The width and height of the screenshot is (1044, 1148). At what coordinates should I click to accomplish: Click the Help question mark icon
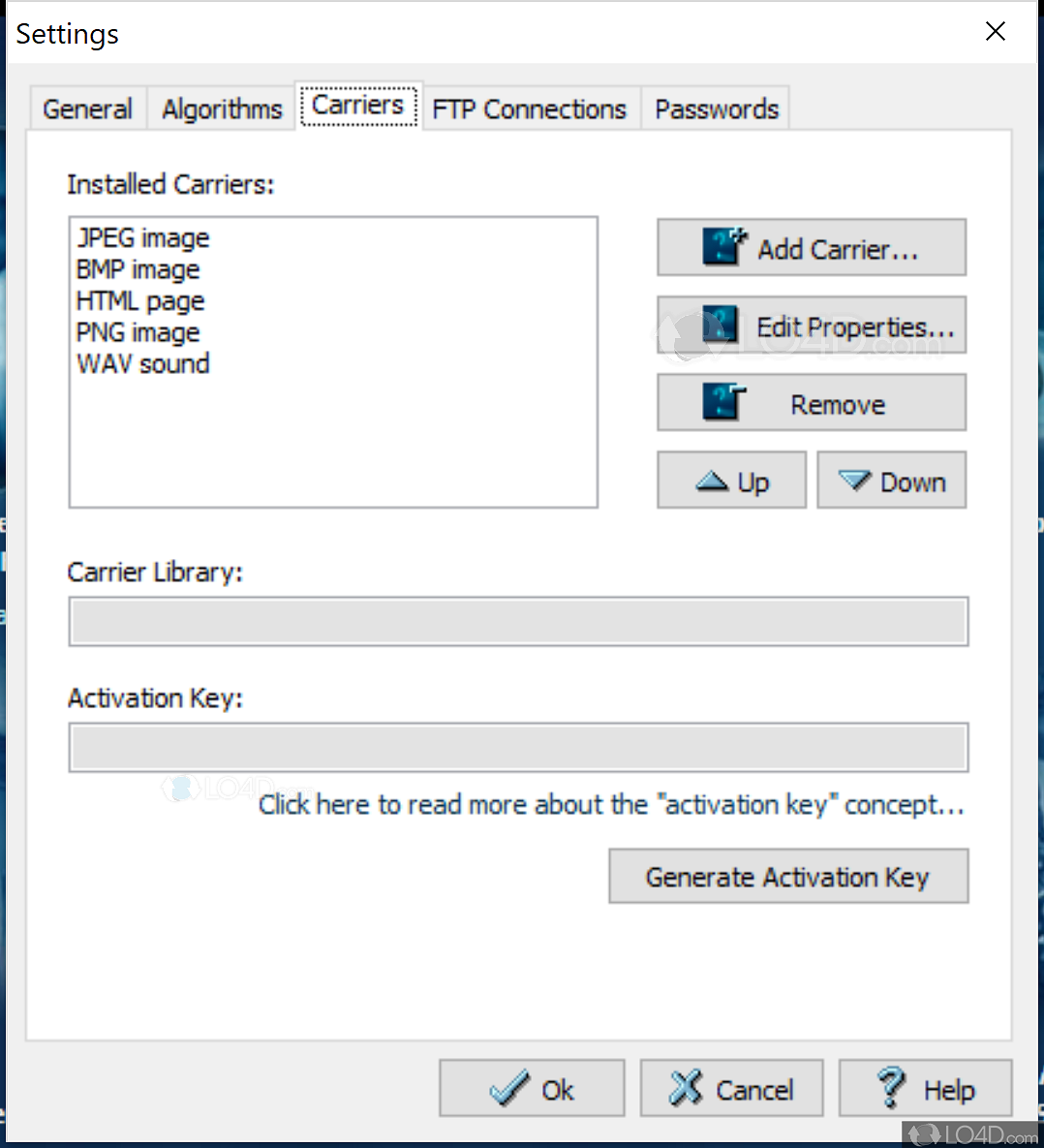tap(890, 1088)
